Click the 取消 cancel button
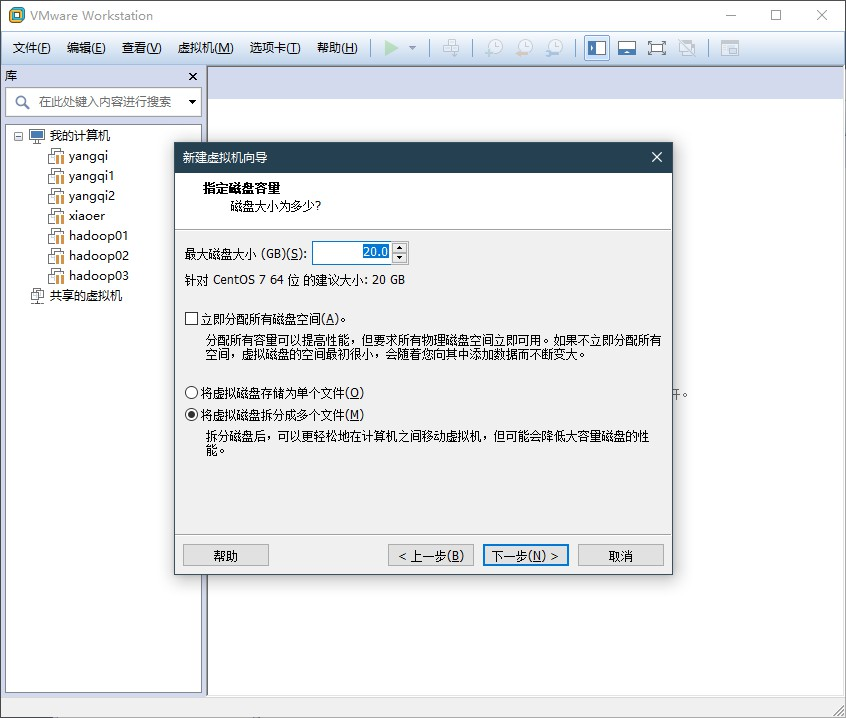This screenshot has height=718, width=846. point(620,555)
